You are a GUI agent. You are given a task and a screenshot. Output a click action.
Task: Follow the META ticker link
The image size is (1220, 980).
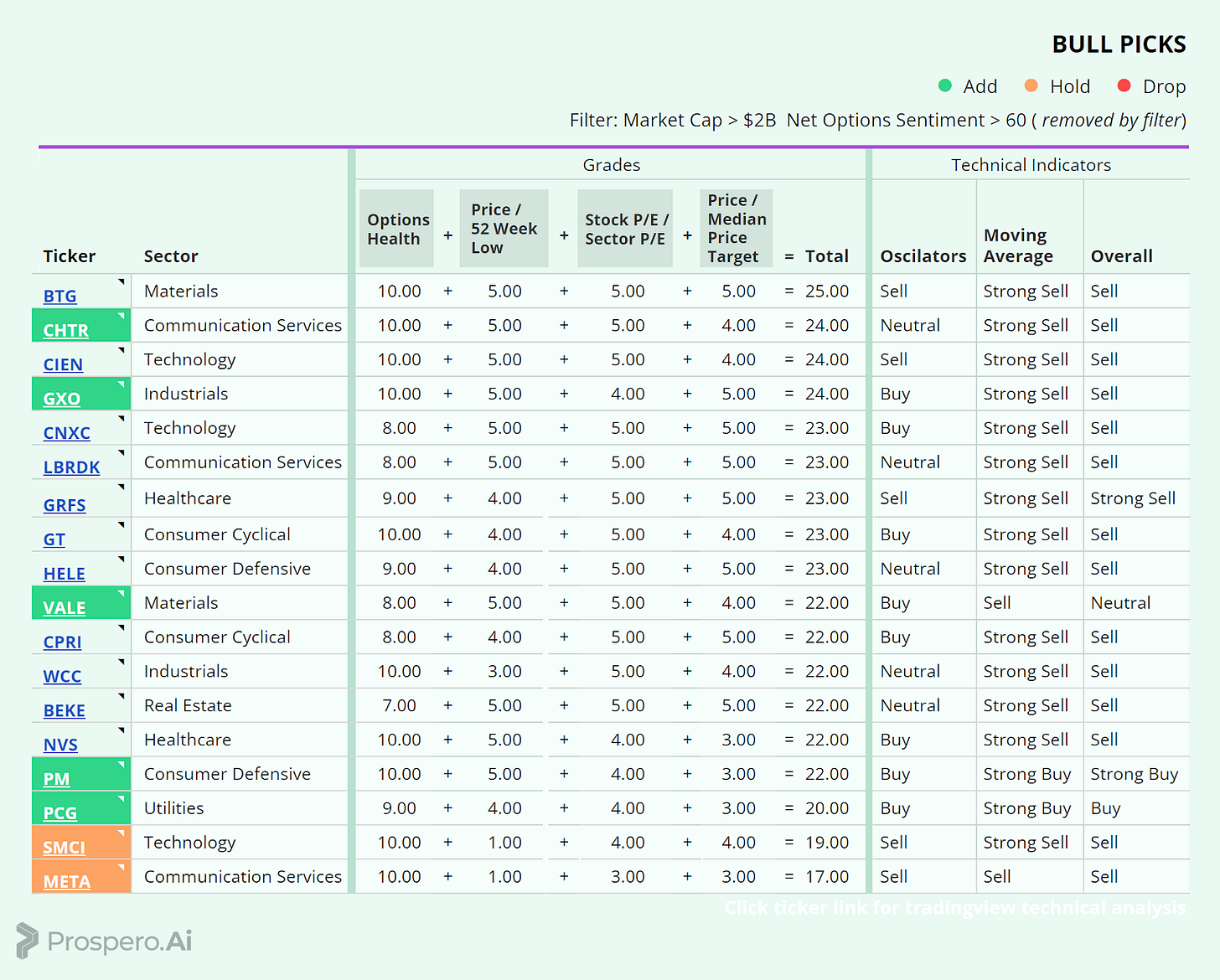point(66,882)
